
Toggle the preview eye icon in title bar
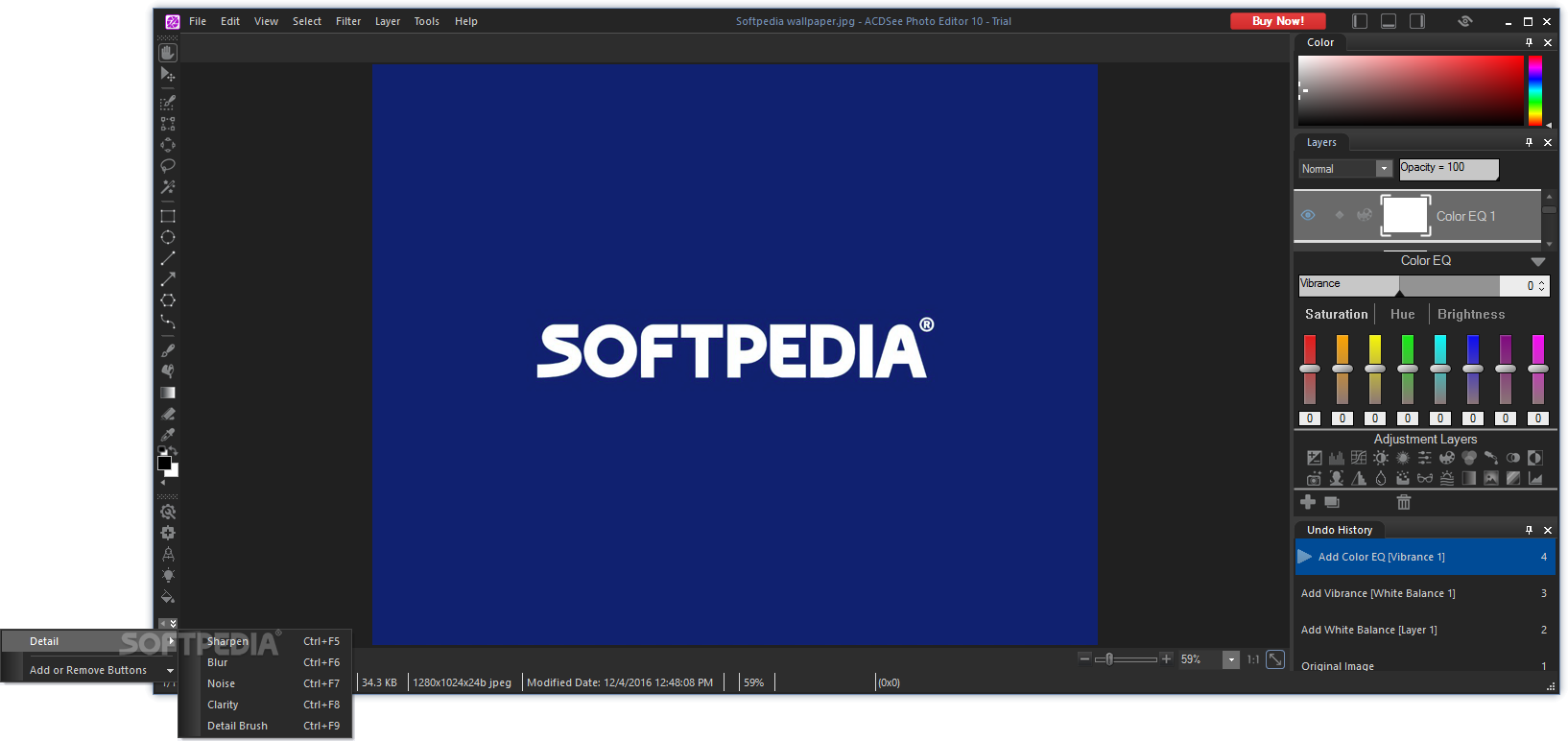coord(1465,21)
